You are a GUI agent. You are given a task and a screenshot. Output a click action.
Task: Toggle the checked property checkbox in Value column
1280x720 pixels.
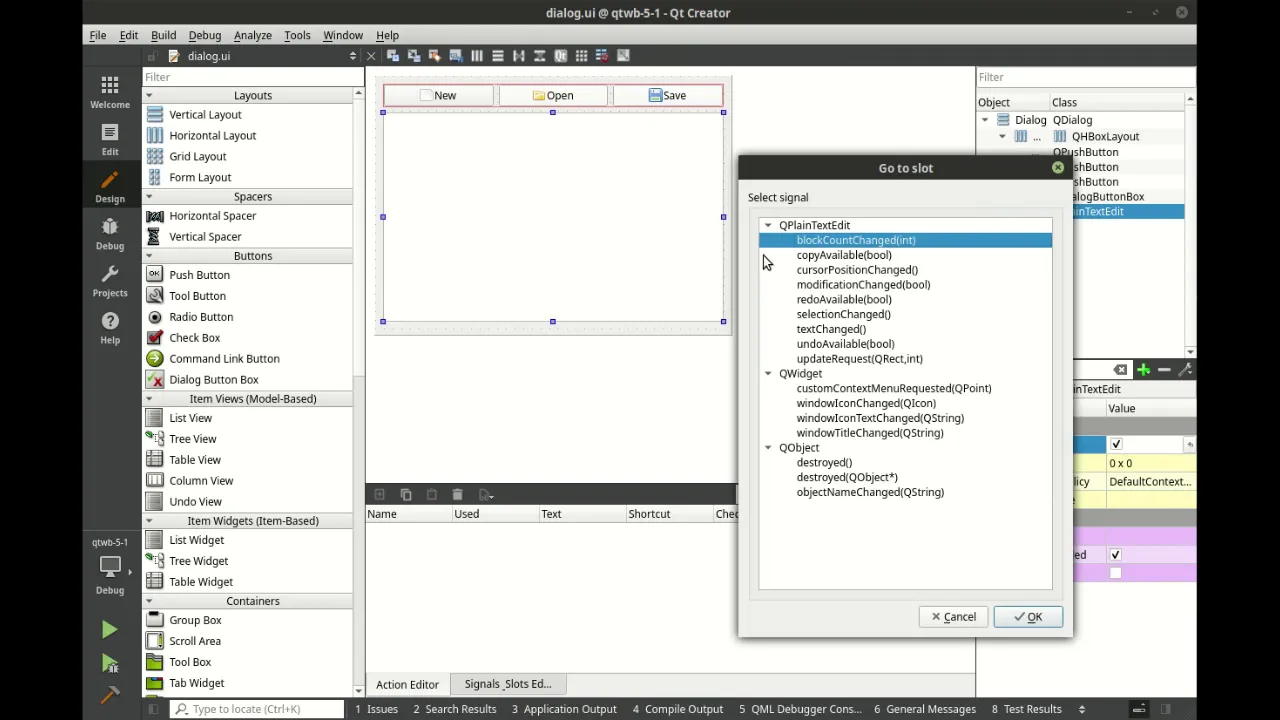pyautogui.click(x=1116, y=444)
